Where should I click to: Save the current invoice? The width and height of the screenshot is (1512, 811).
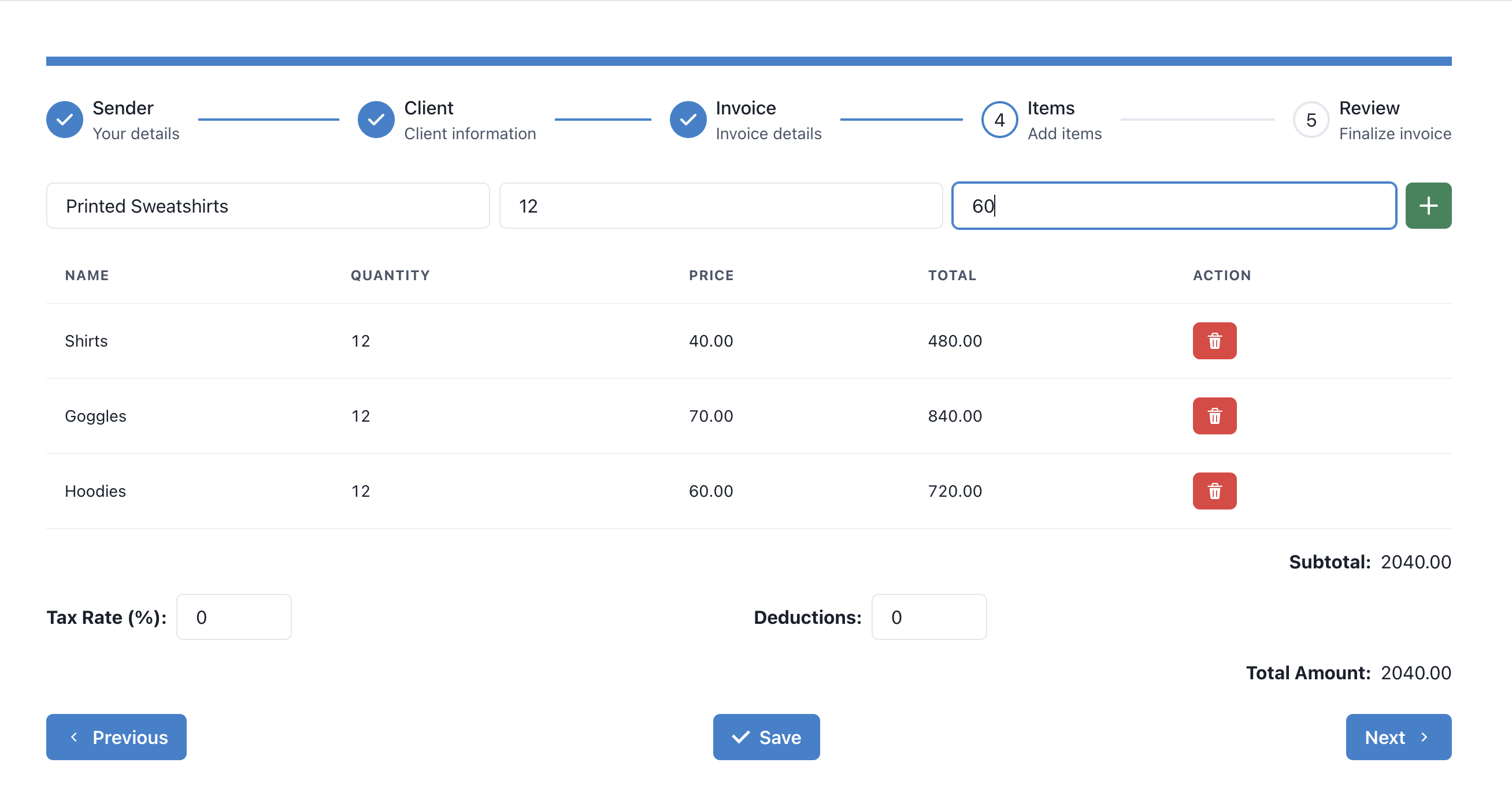[x=766, y=737]
